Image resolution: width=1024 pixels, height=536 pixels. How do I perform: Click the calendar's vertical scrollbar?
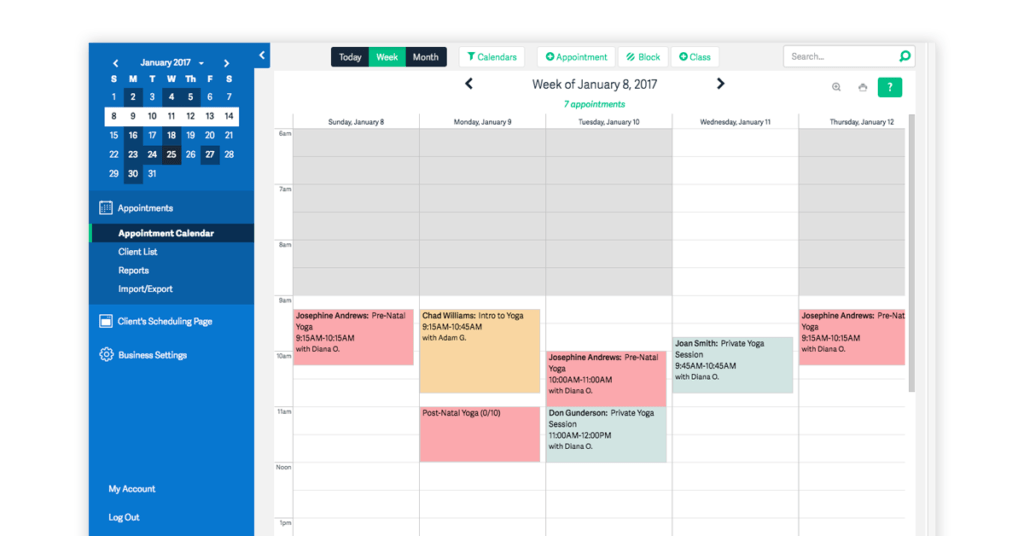910,250
